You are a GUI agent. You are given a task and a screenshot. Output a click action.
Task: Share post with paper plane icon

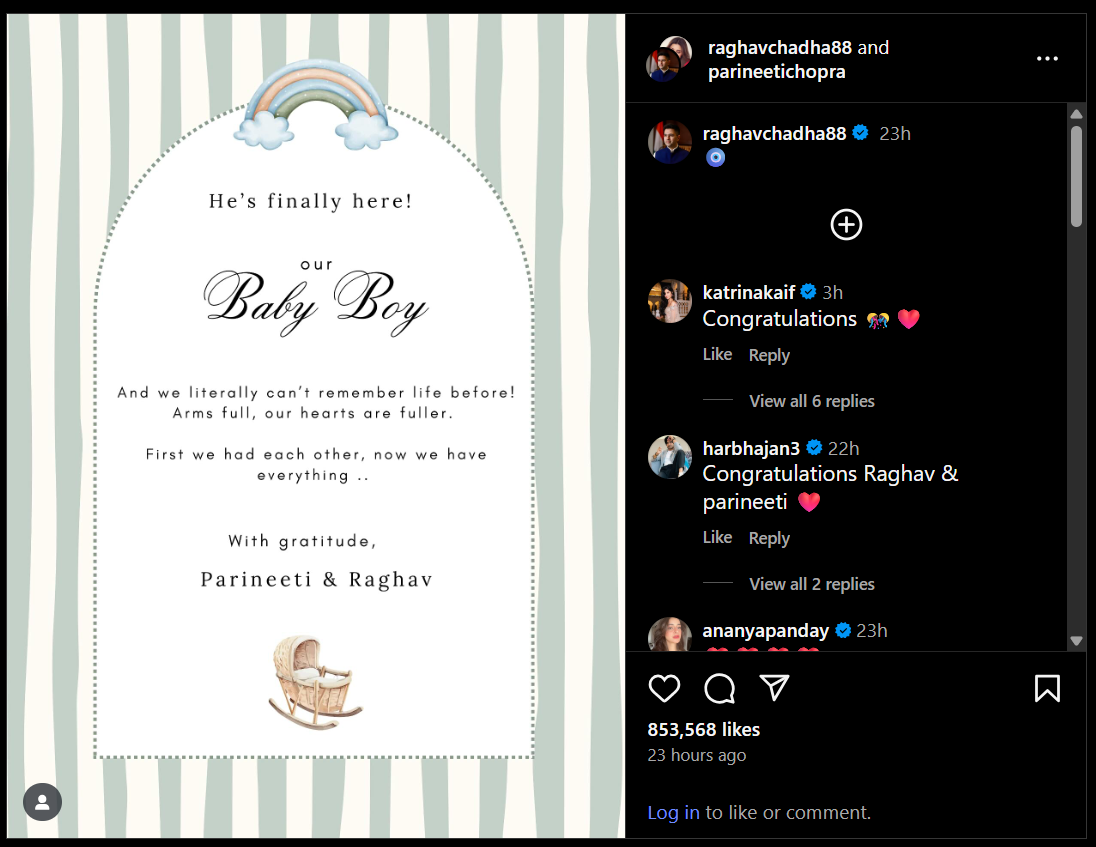pyautogui.click(x=774, y=688)
